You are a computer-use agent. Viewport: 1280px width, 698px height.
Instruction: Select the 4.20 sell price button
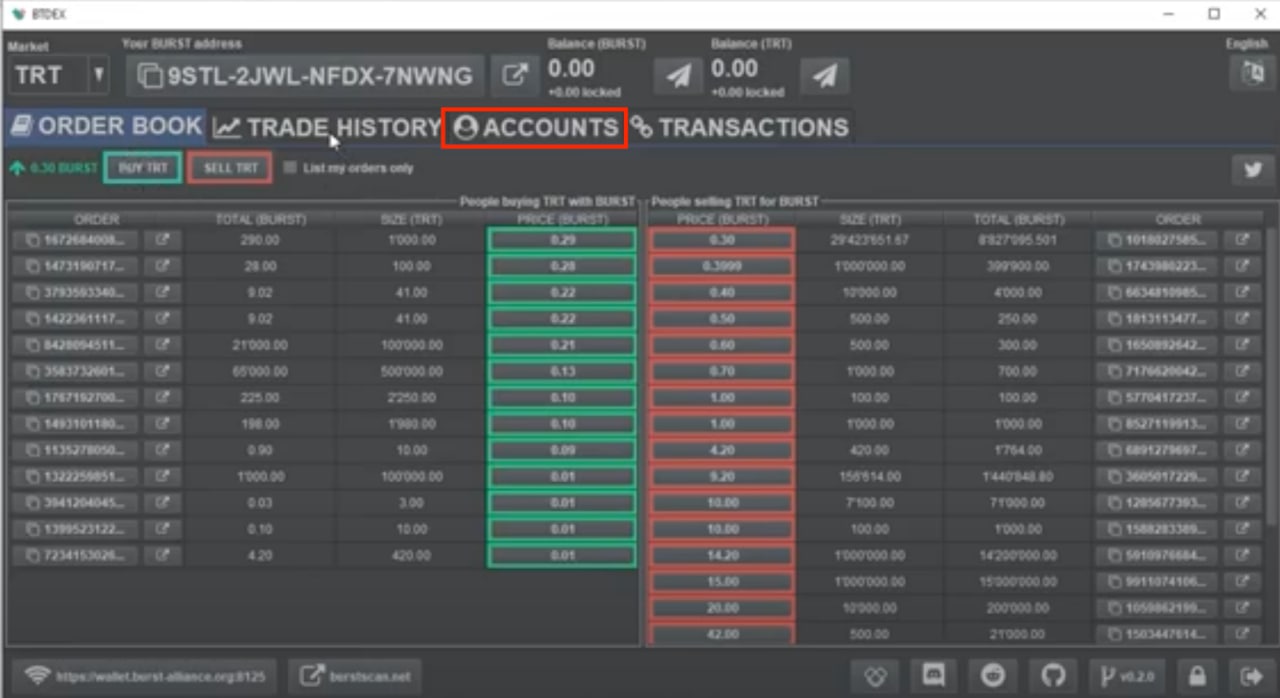722,450
